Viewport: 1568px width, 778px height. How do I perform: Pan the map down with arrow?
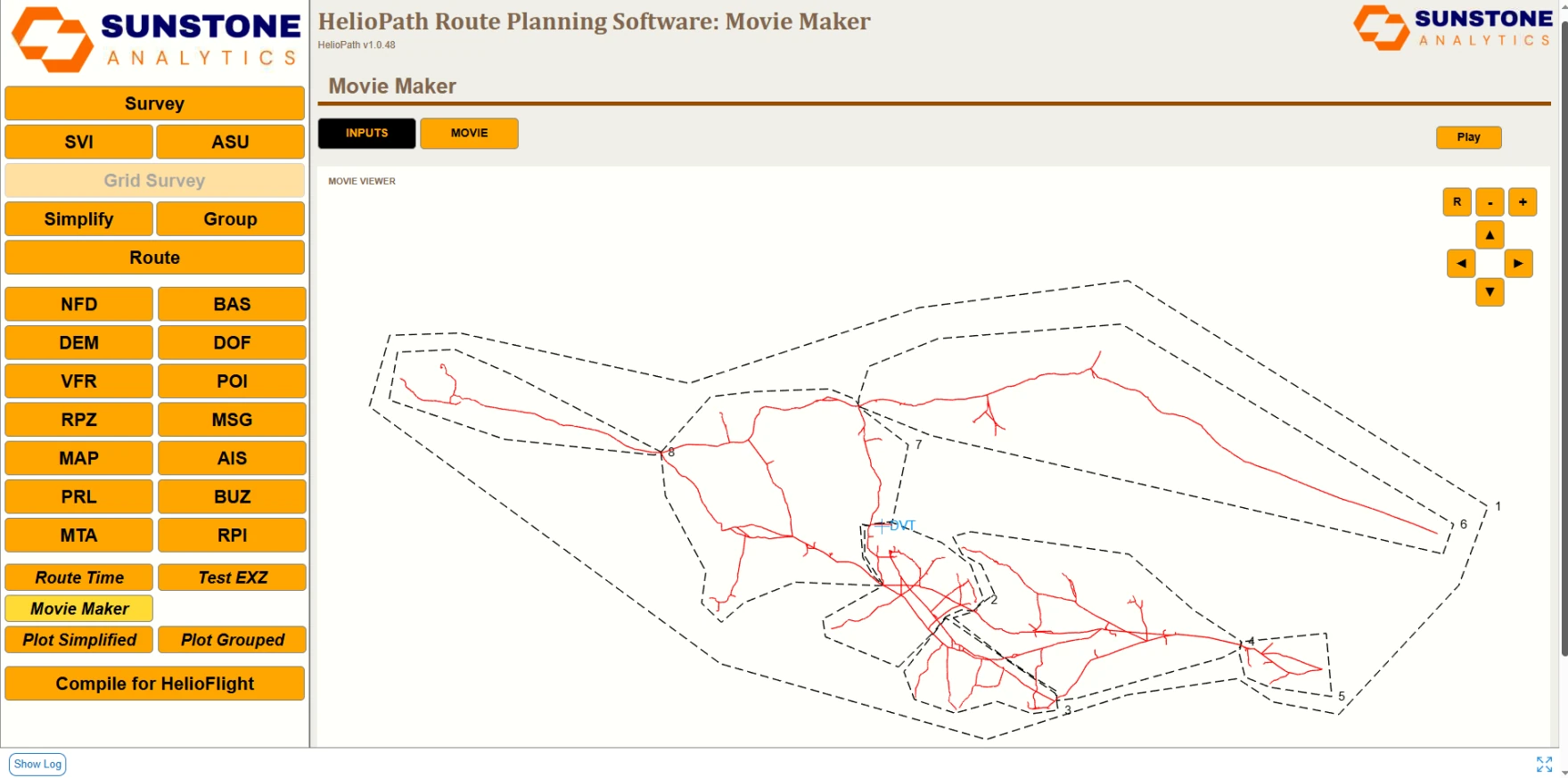coord(1490,292)
